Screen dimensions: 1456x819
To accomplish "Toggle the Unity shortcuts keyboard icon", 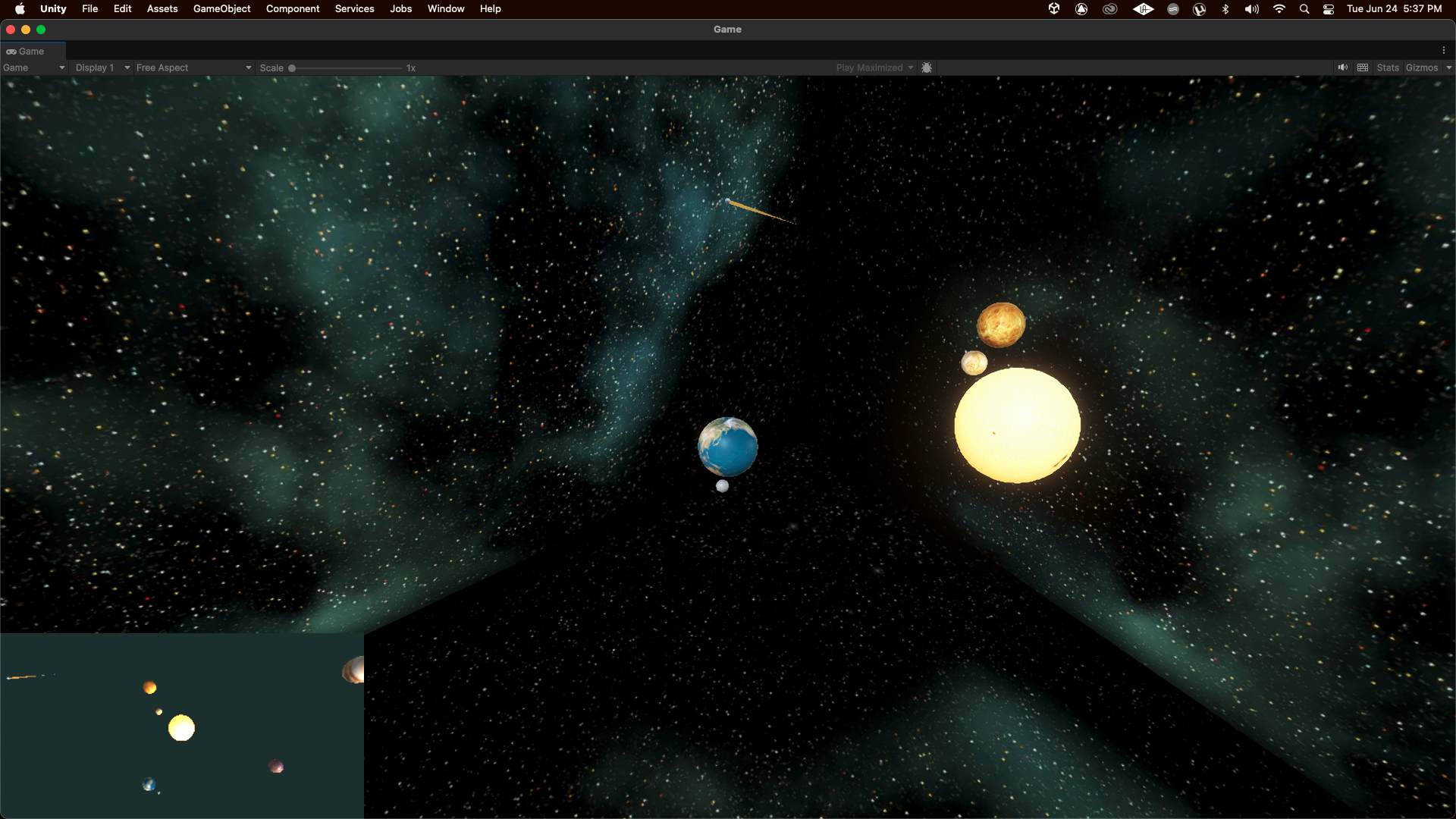I will (x=1363, y=67).
